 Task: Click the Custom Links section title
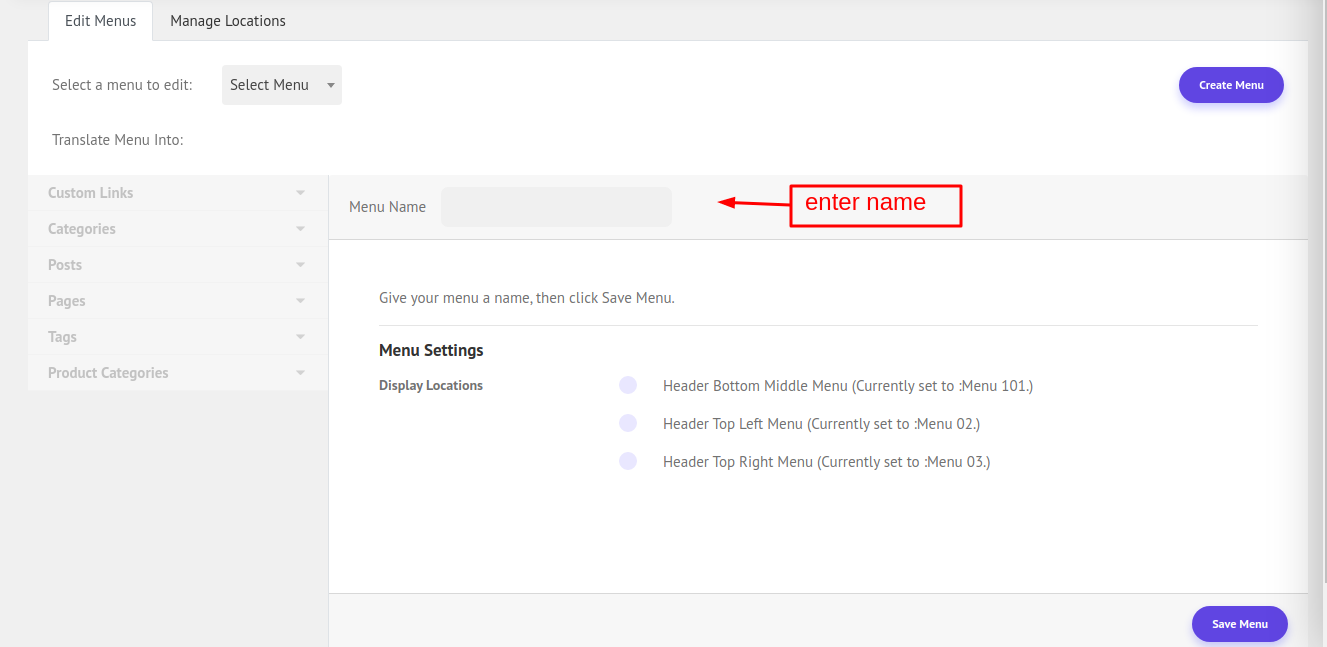pyautogui.click(x=90, y=193)
